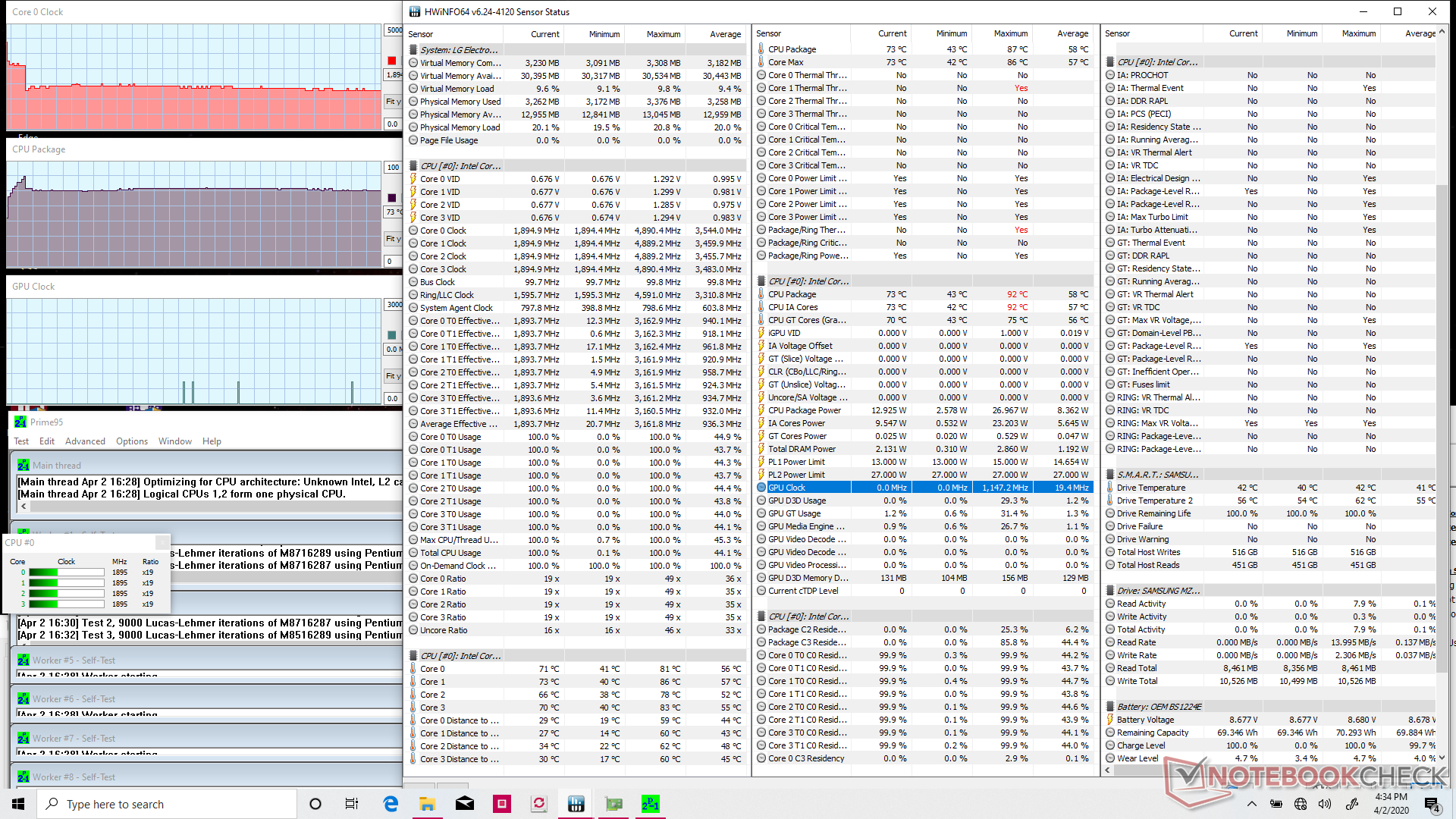
Task: Open Task View from the taskbar
Action: tap(352, 804)
